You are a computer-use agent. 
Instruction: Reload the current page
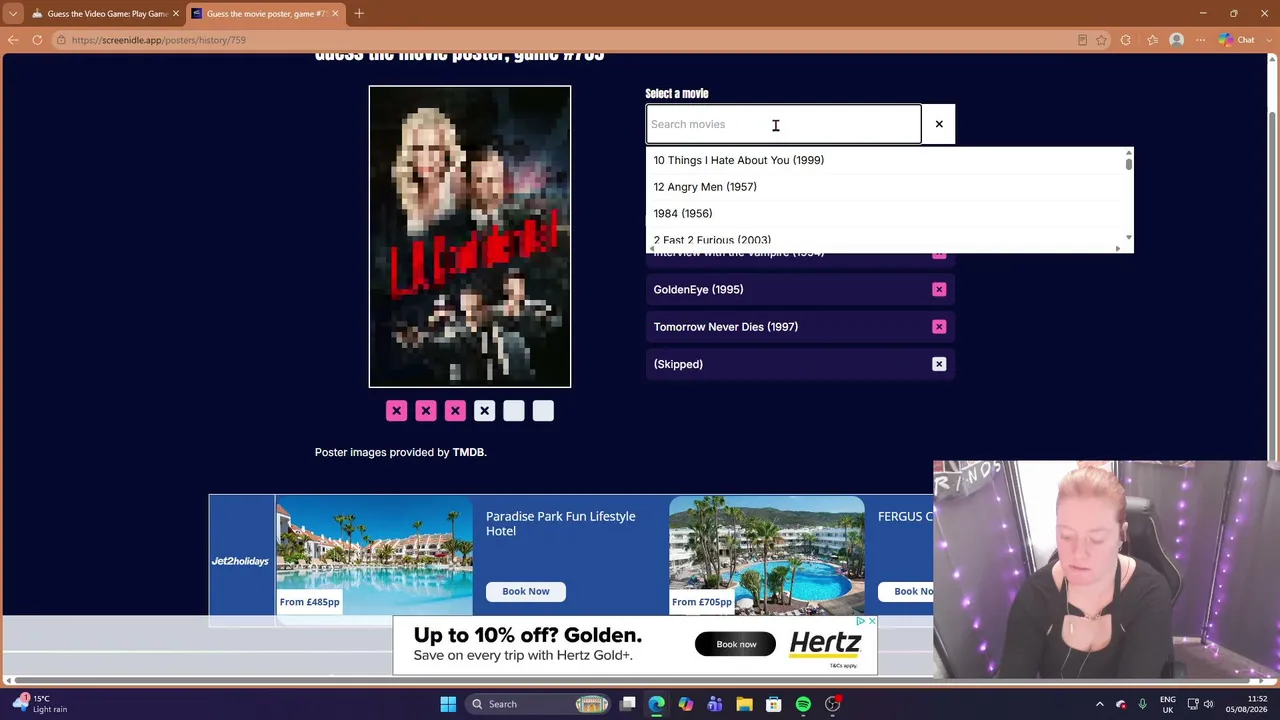click(x=37, y=40)
